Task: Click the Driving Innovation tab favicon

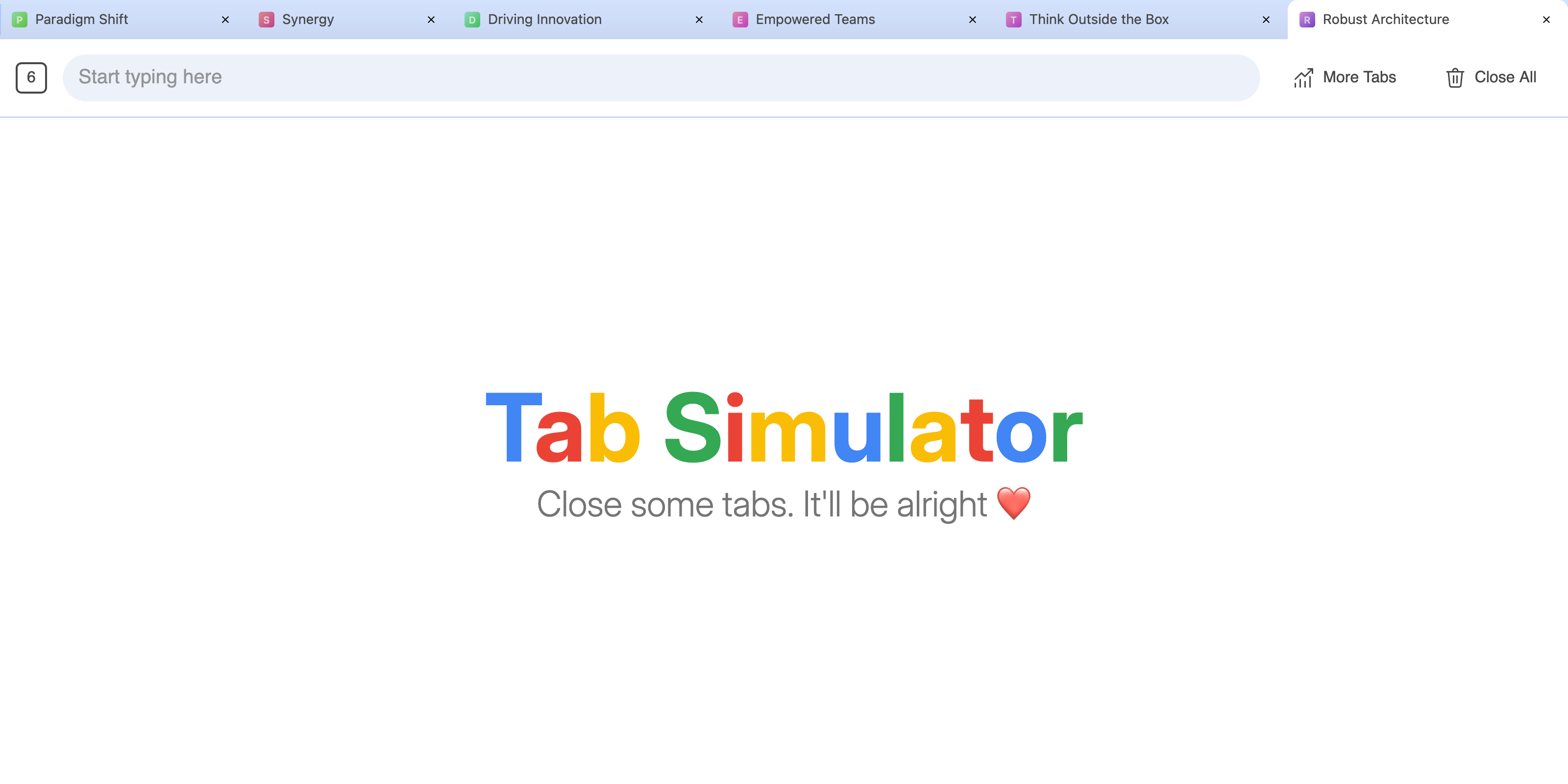Action: pos(471,19)
